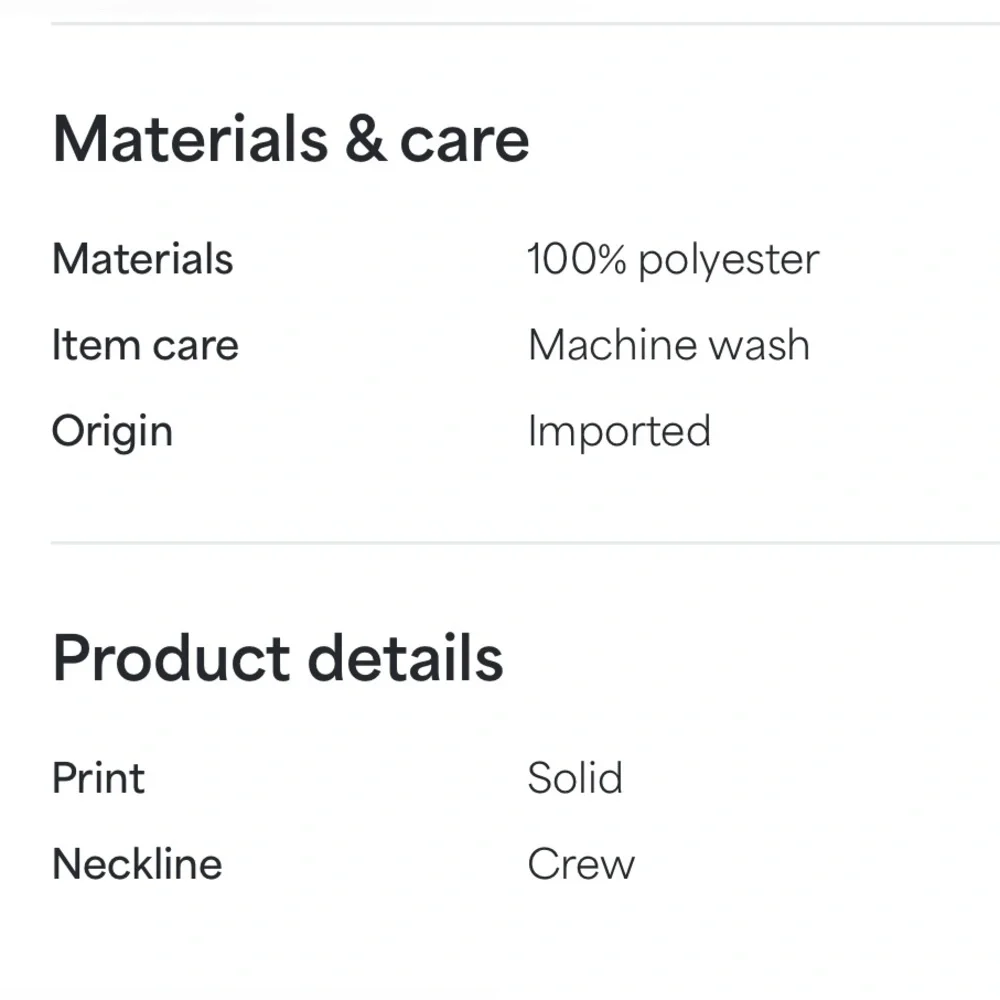This screenshot has width=1000, height=1000.
Task: Select the Materials label
Action: [142, 260]
